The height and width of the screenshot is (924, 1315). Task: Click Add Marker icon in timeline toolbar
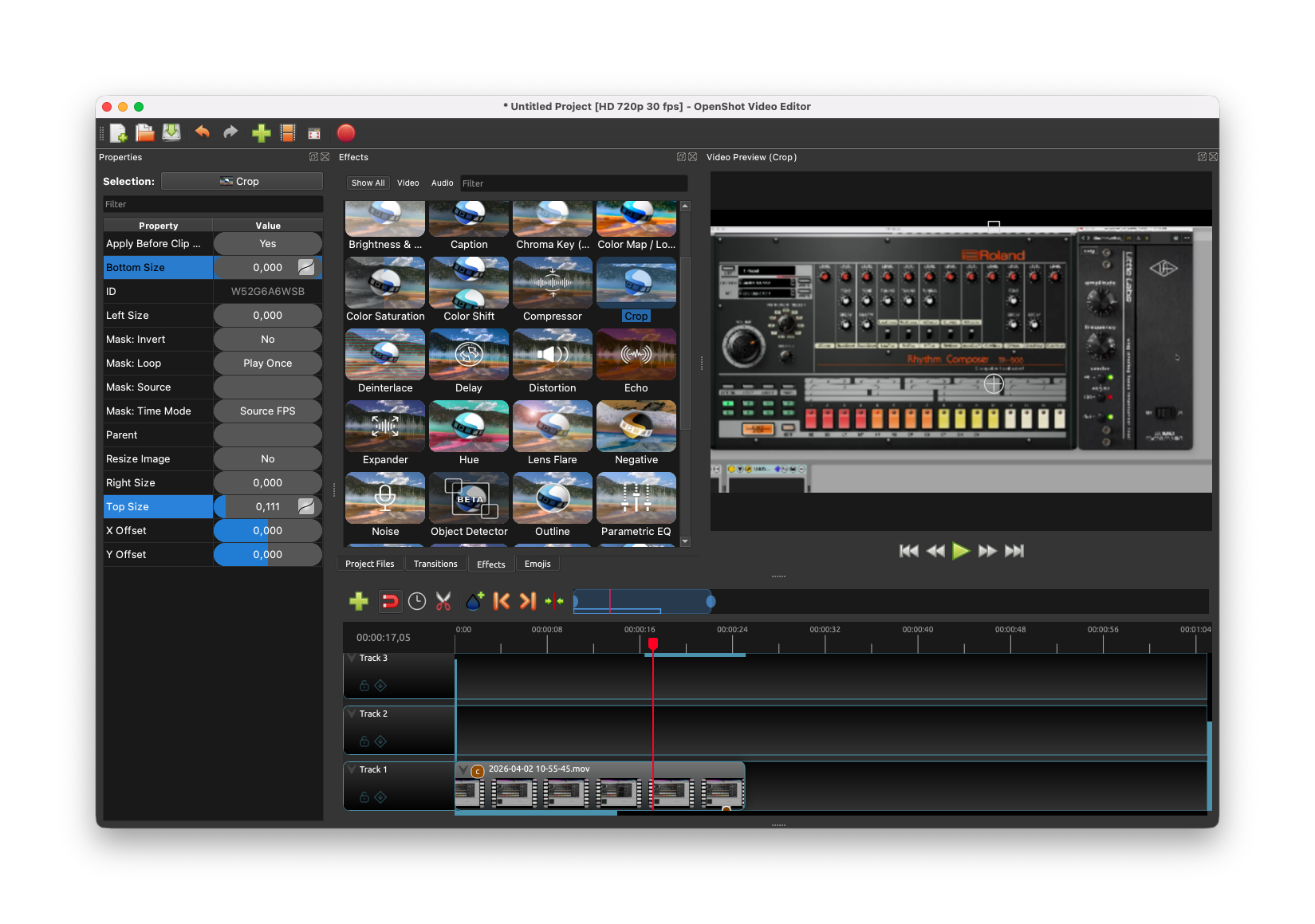[474, 601]
